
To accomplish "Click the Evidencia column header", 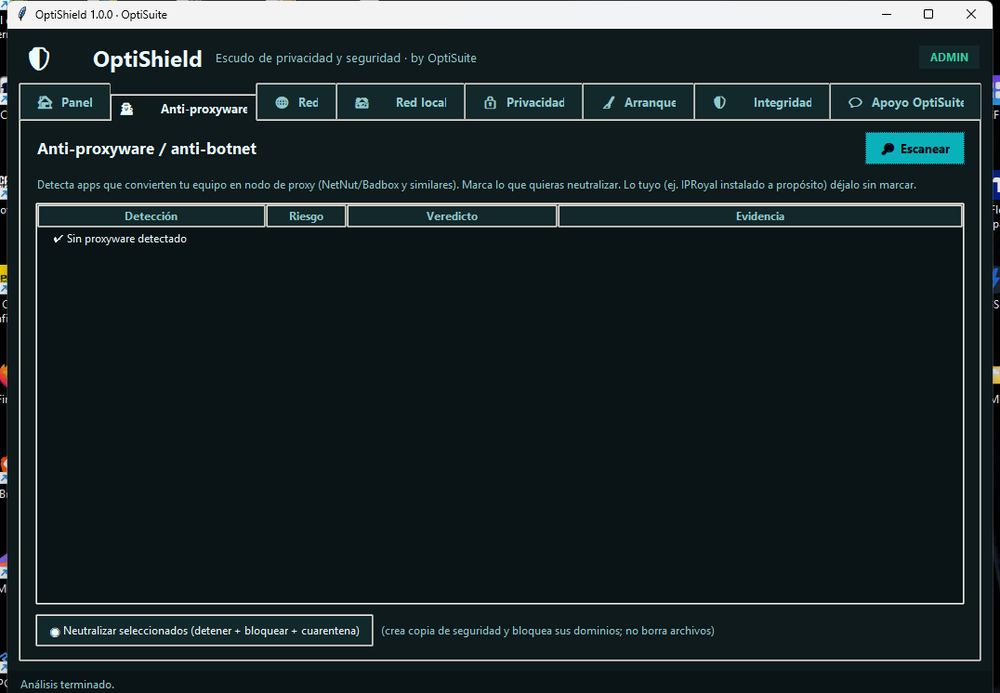I will (760, 216).
